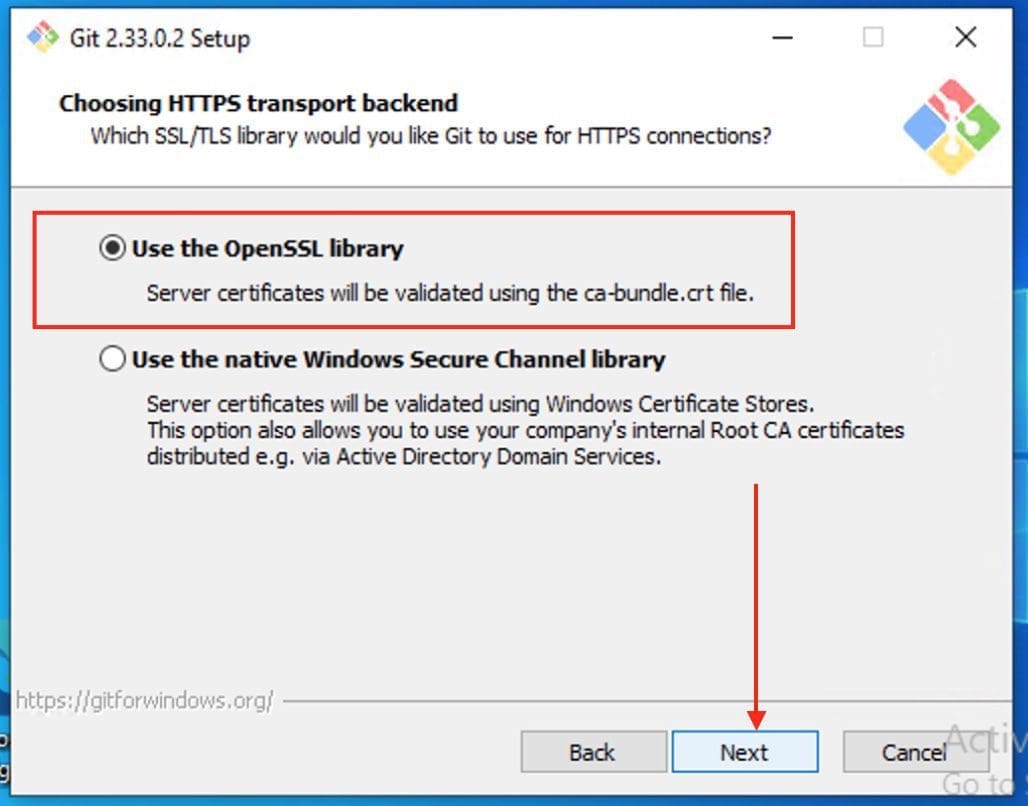Minimize the Git Setup window
The height and width of the screenshot is (806, 1028).
click(x=782, y=38)
